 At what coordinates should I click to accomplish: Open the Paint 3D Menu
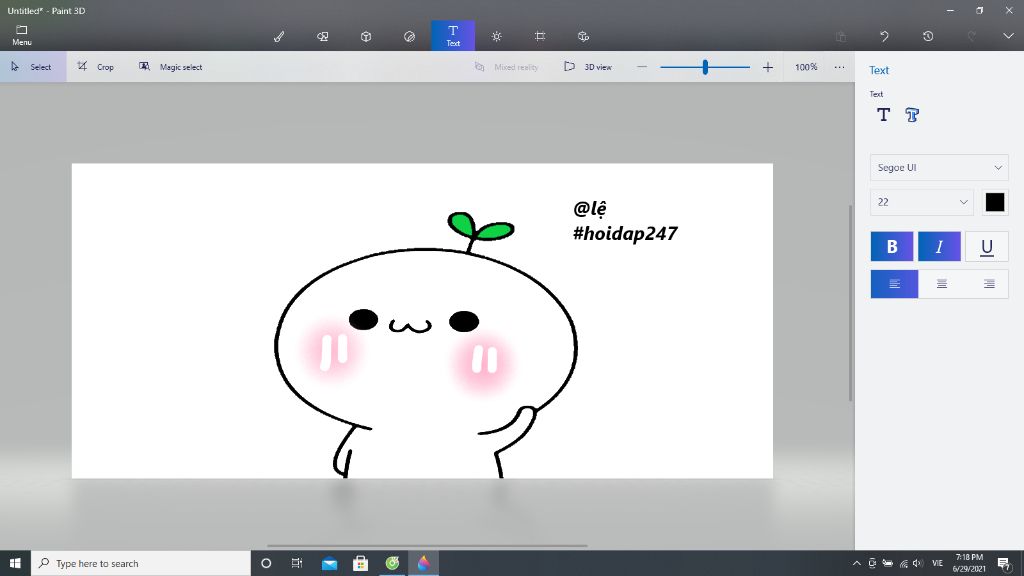tap(22, 35)
